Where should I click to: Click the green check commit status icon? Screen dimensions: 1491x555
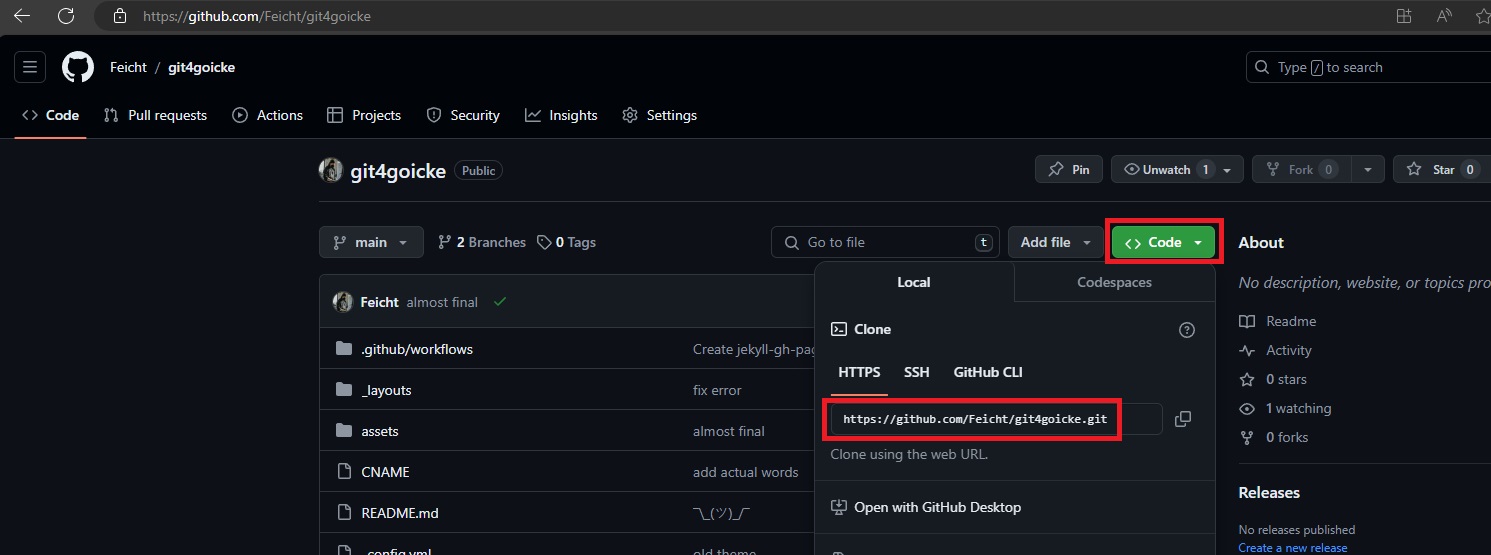click(x=500, y=302)
